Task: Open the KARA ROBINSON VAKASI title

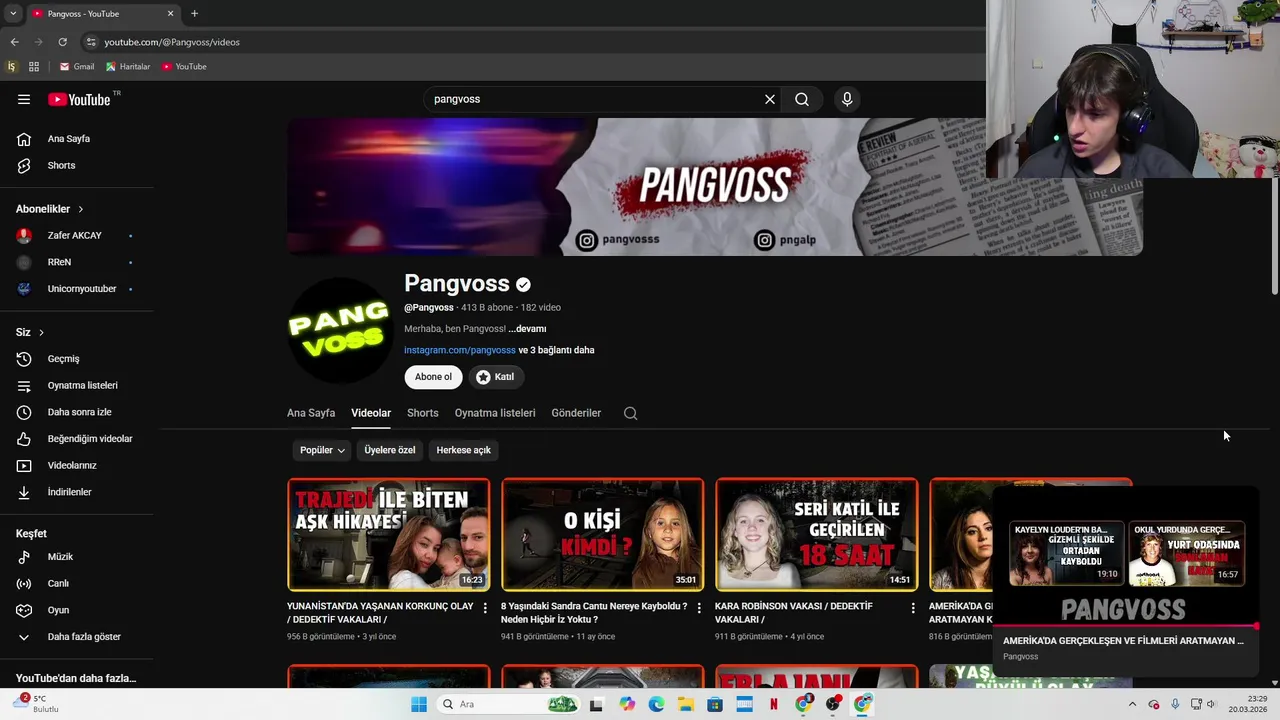Action: [794, 613]
